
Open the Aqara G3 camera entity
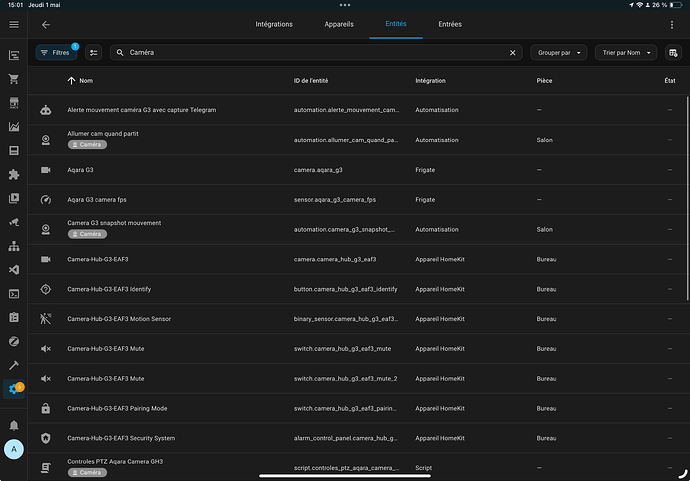(x=80, y=170)
